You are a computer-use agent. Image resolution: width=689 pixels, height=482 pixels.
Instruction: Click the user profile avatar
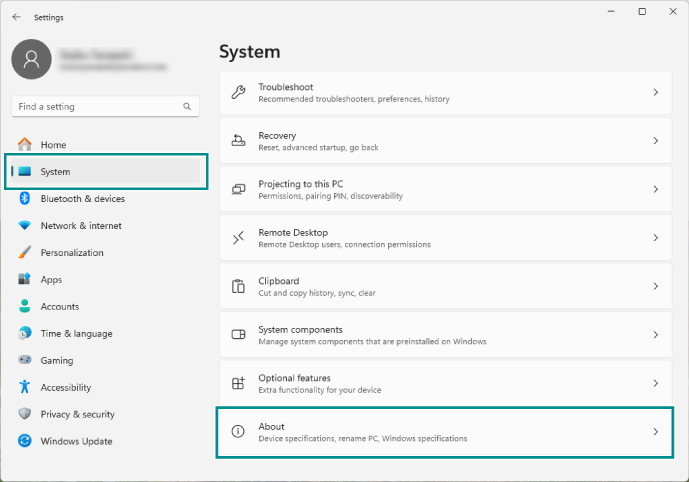(x=31, y=60)
